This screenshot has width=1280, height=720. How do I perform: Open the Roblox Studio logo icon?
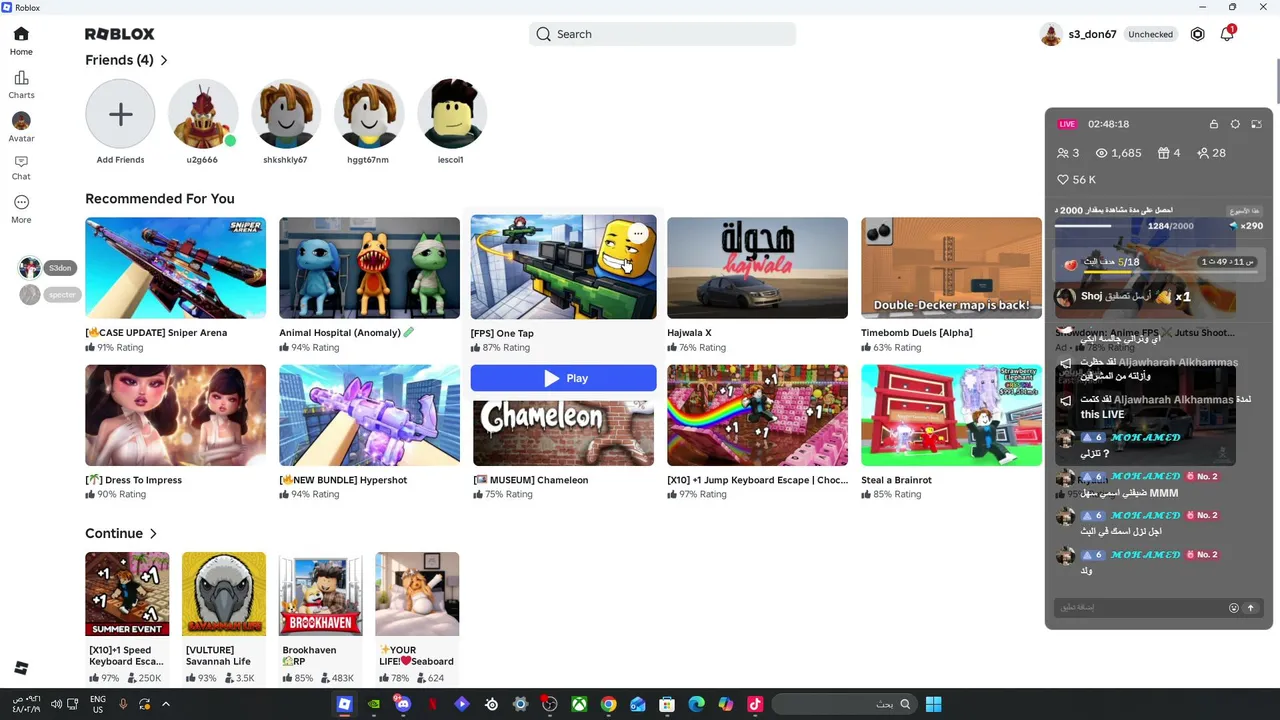(21, 668)
